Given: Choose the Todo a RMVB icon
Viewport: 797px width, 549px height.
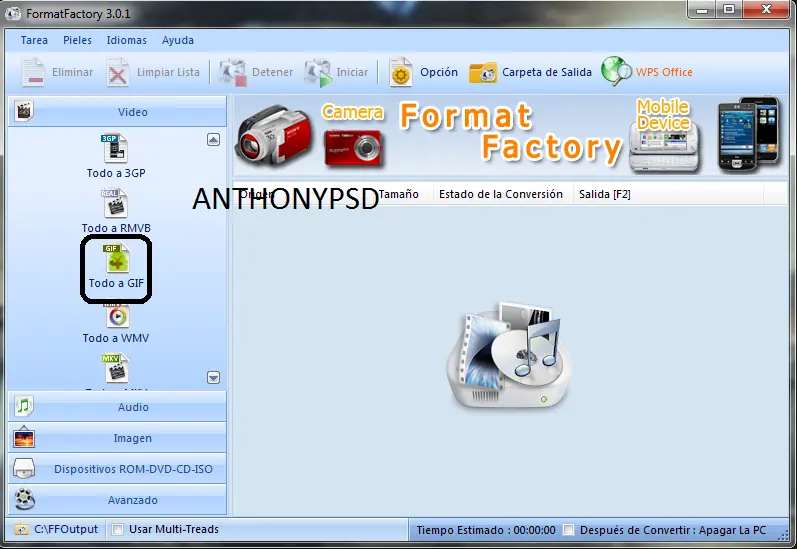Looking at the screenshot, I should [x=116, y=203].
